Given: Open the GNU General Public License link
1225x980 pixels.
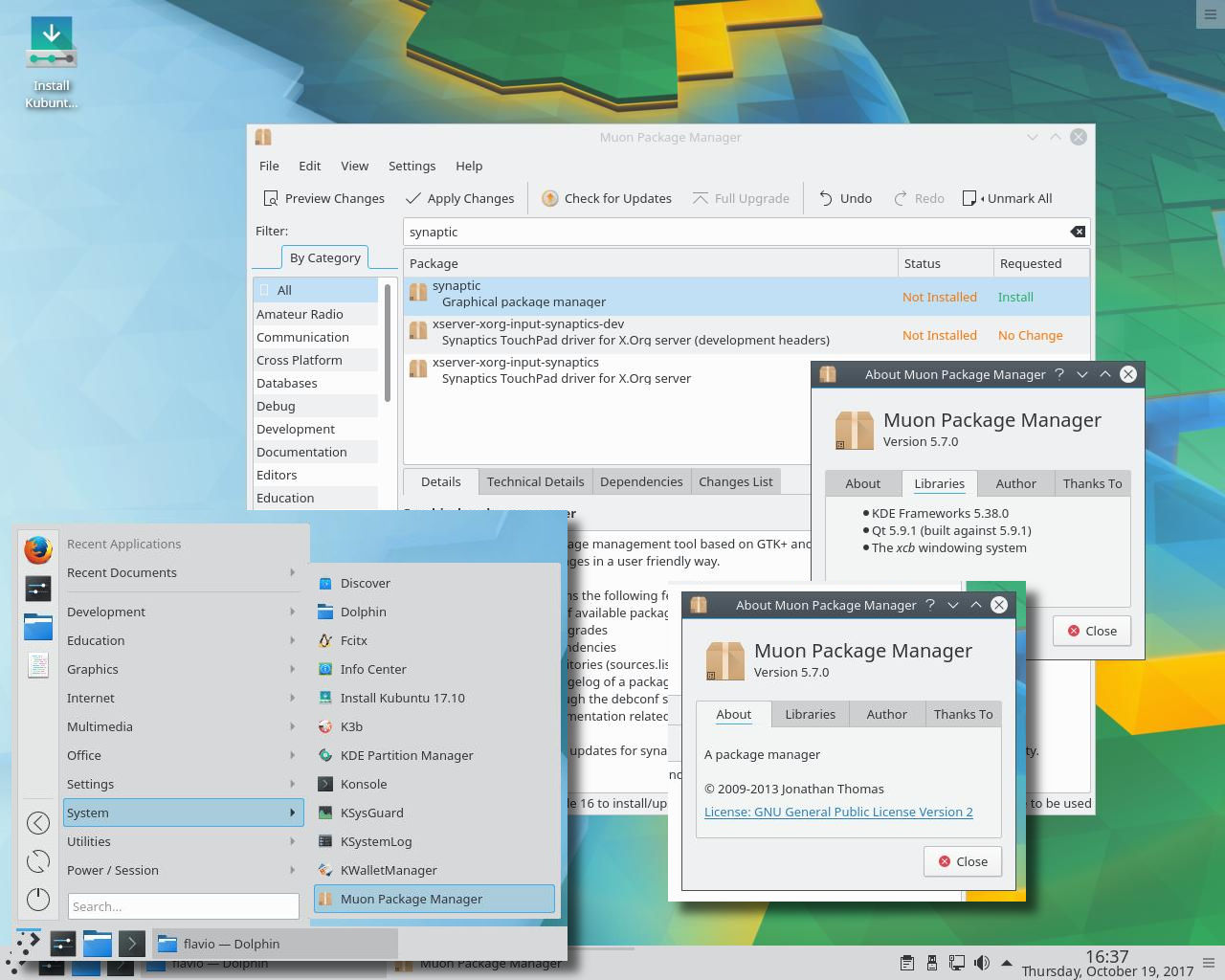Looking at the screenshot, I should 838,812.
